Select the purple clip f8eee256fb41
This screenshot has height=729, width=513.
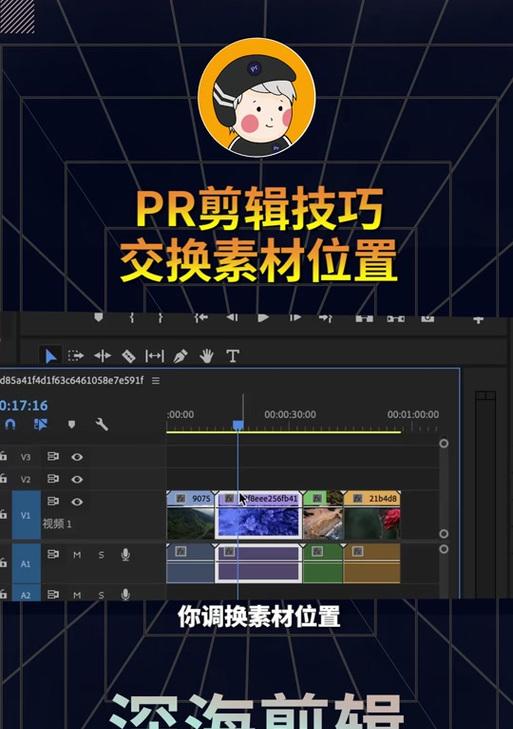tap(259, 515)
